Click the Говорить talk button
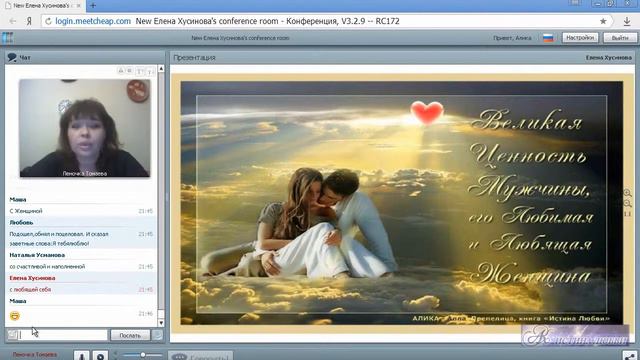The width and height of the screenshot is (640, 360). pyautogui.click(x=200, y=356)
